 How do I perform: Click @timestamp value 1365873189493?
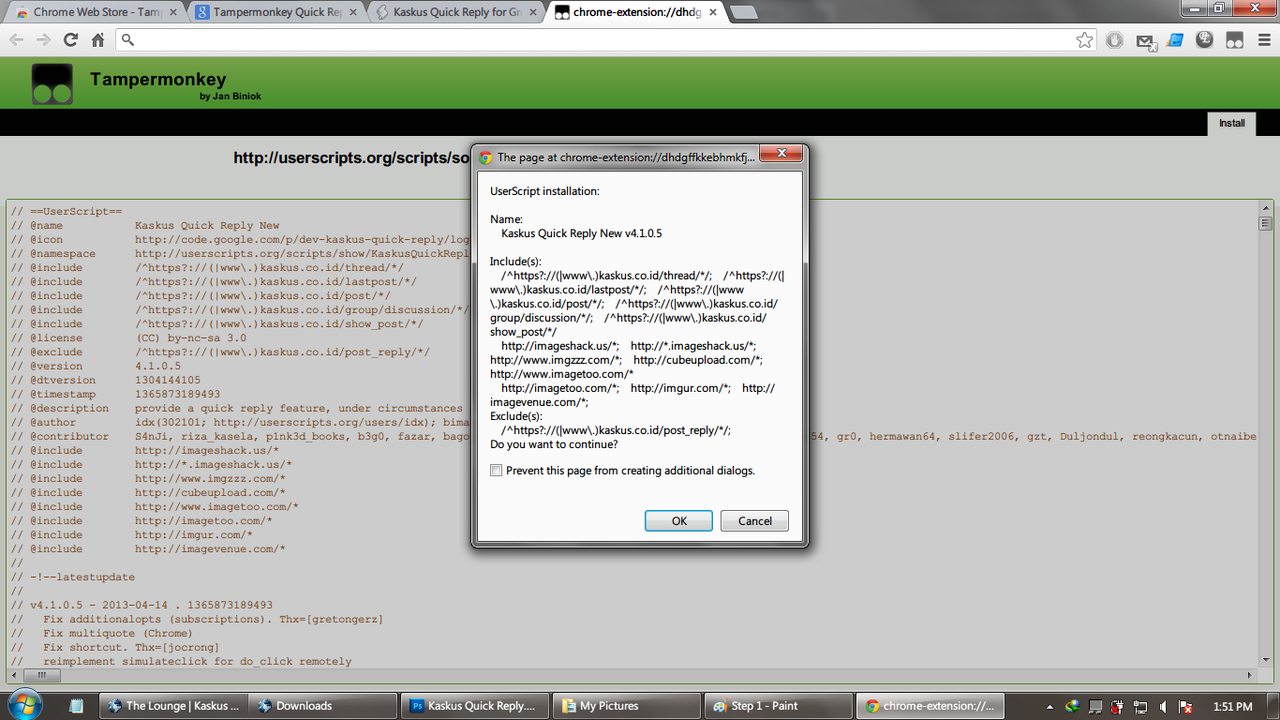(177, 394)
